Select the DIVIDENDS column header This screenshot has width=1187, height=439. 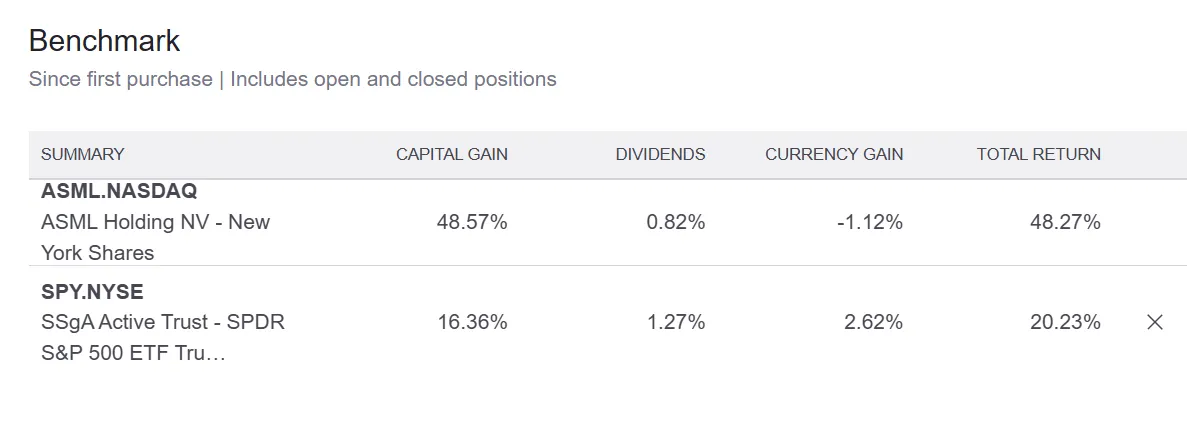[660, 154]
